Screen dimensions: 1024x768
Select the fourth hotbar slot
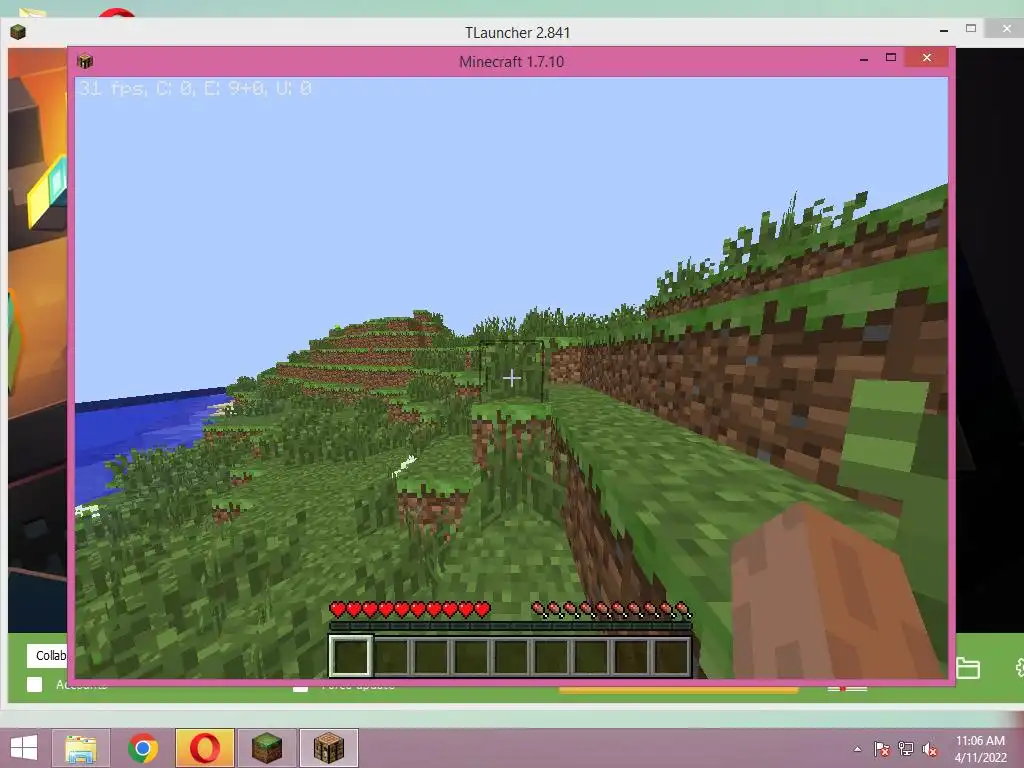[472, 656]
